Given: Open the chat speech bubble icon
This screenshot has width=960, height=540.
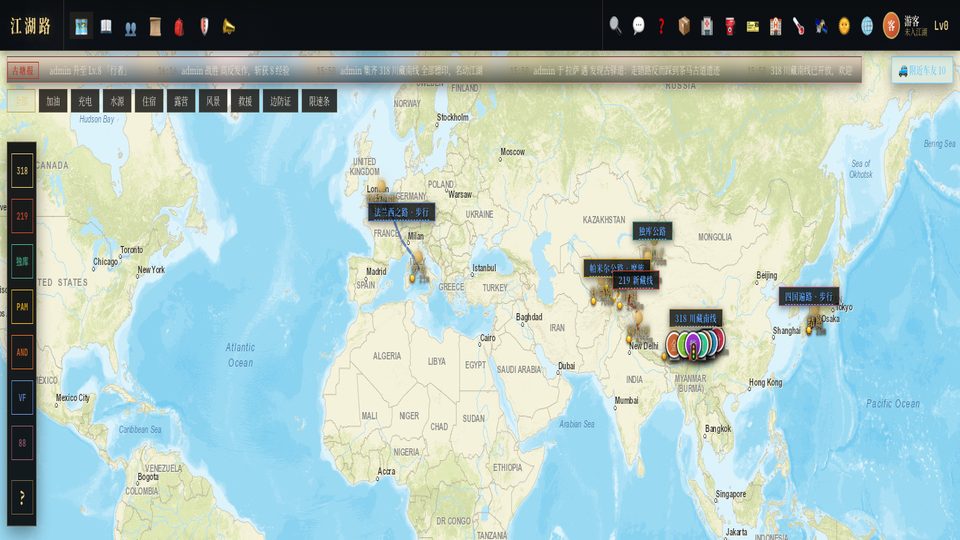Looking at the screenshot, I should tap(639, 26).
